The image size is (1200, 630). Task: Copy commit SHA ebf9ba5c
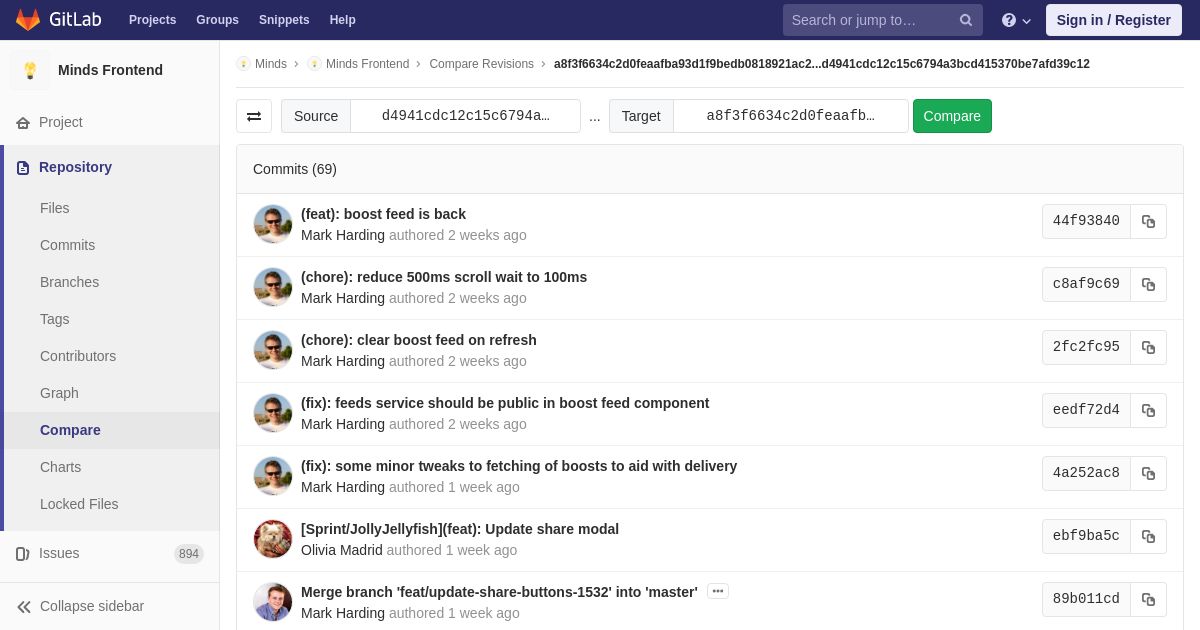coord(1148,537)
